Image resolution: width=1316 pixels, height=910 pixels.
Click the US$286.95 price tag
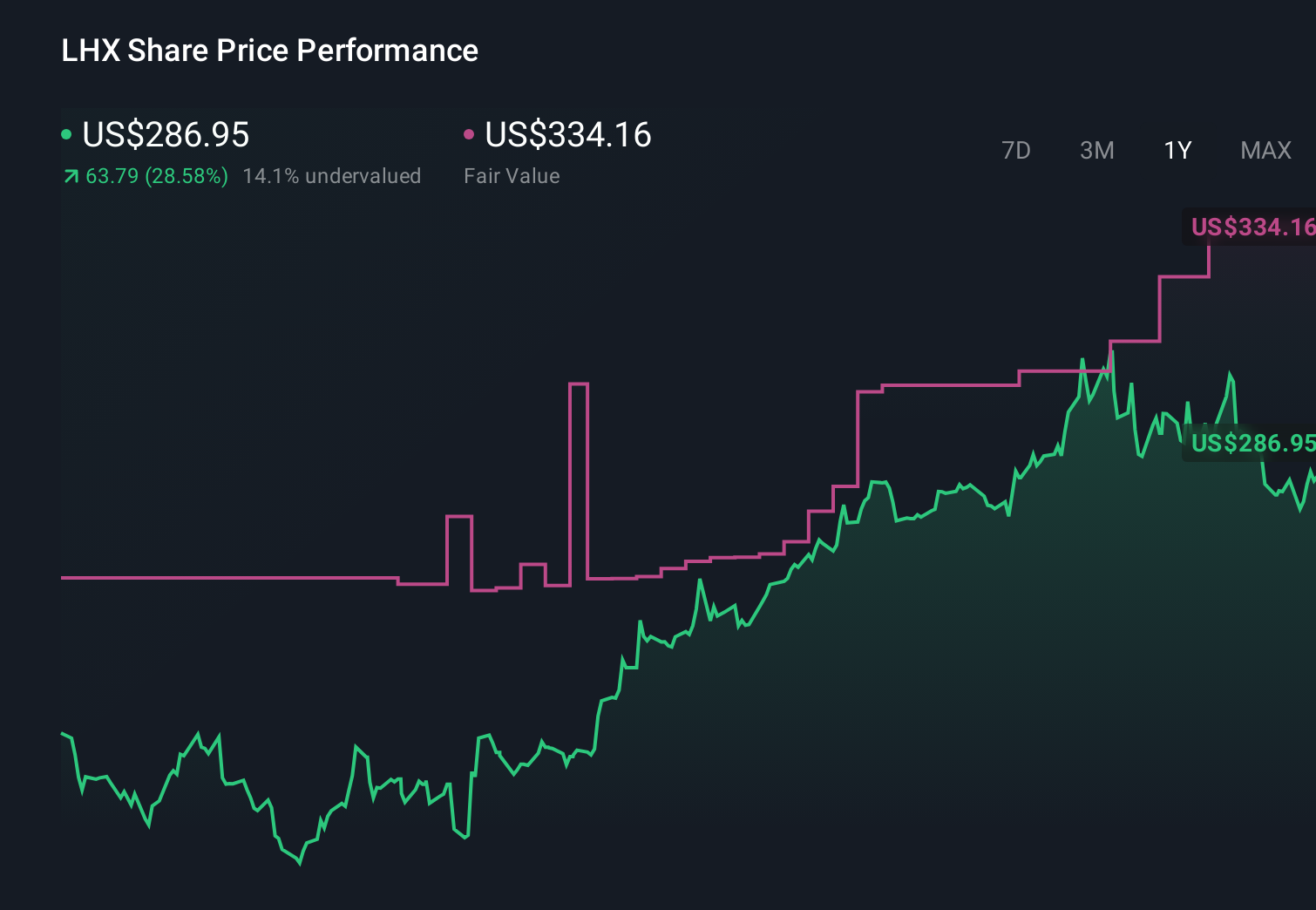[1252, 444]
